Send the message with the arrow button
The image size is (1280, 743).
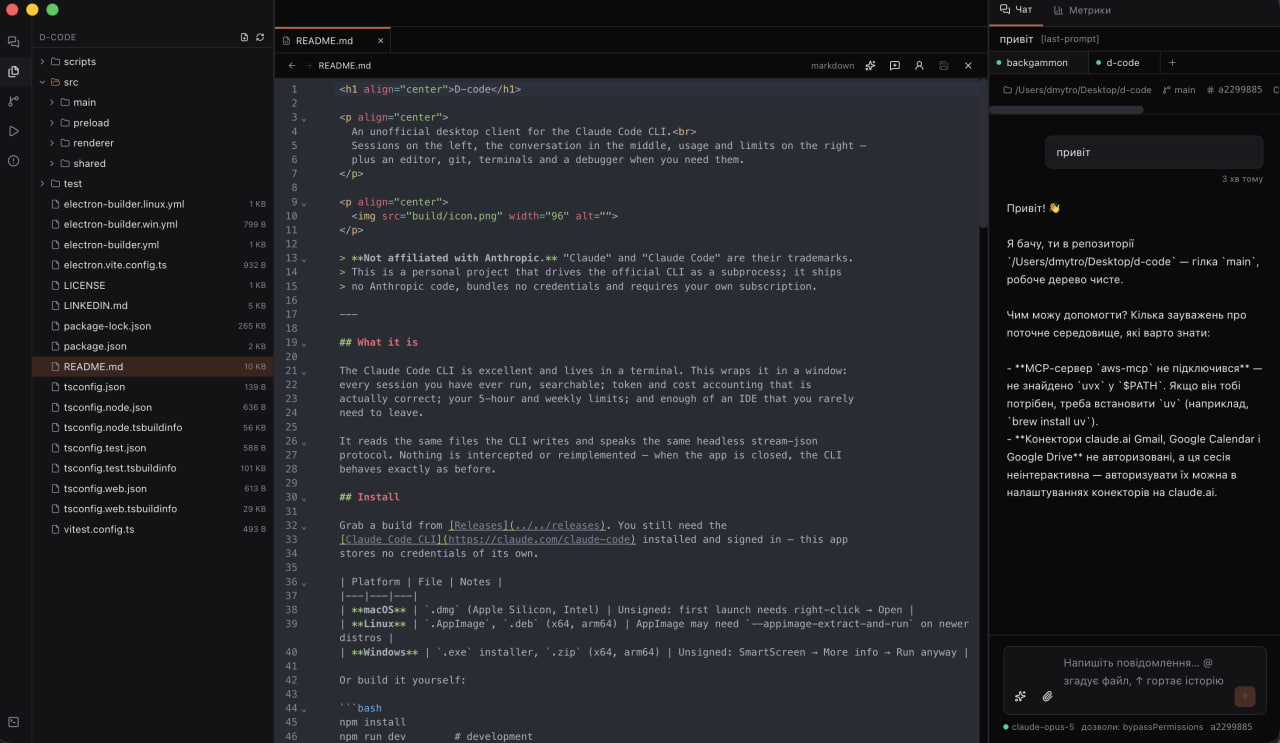point(1244,696)
